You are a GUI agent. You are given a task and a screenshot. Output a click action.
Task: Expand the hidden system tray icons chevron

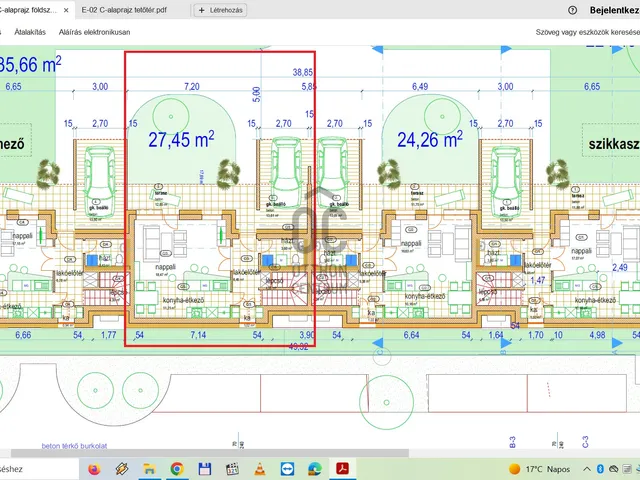point(587,469)
